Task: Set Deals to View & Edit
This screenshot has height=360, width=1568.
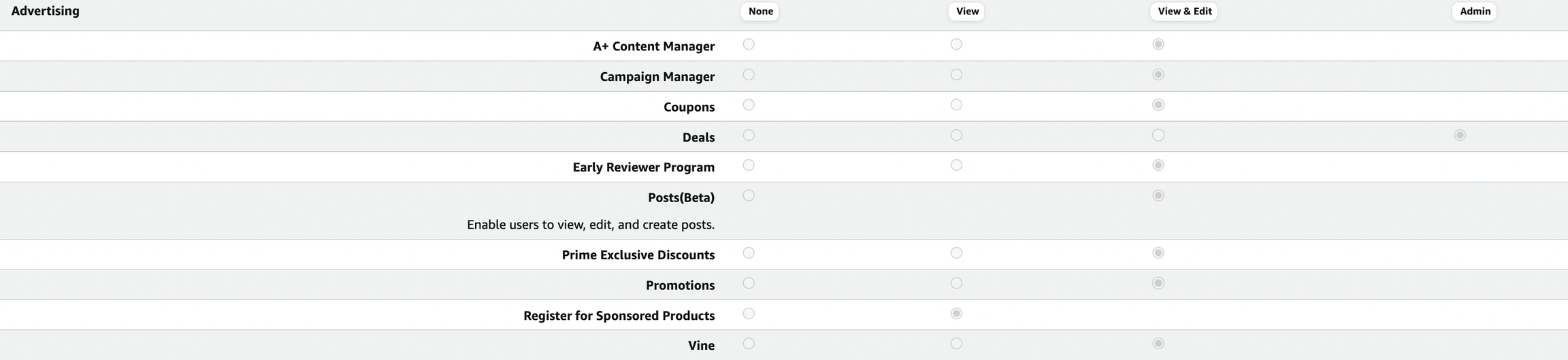Action: 1158,135
